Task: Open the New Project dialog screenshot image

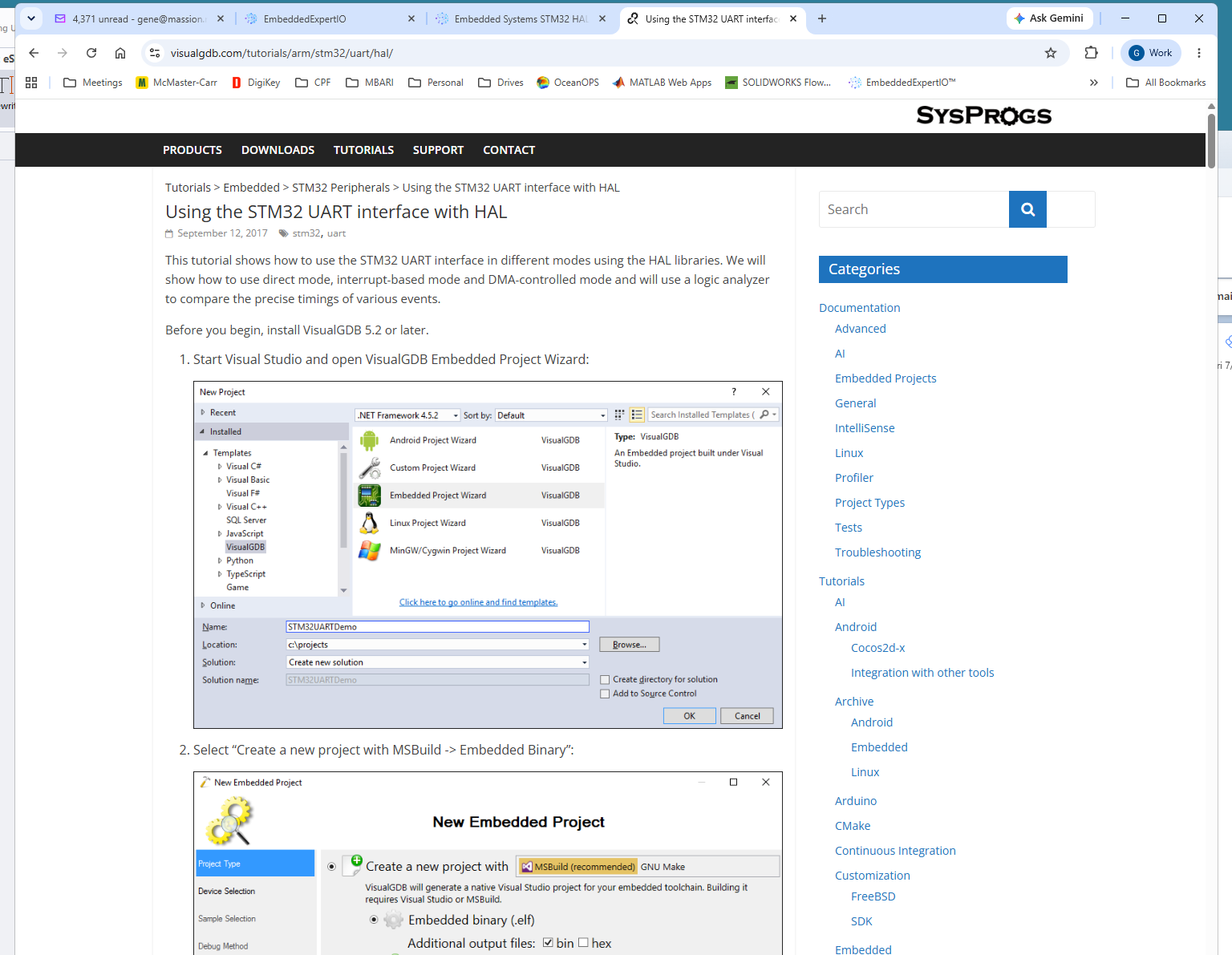Action: (488, 555)
